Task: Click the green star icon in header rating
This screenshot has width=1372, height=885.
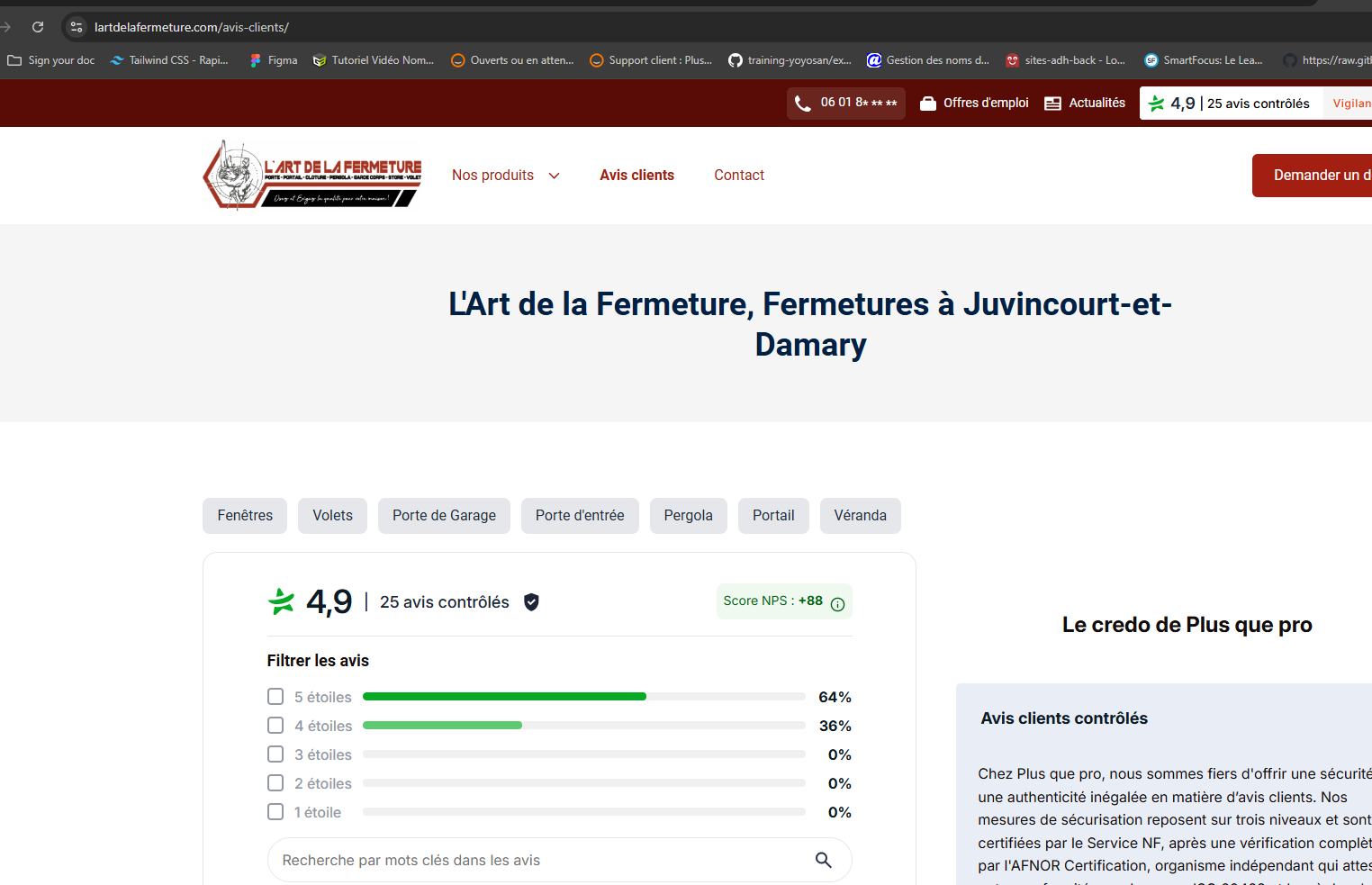Action: click(x=1157, y=104)
